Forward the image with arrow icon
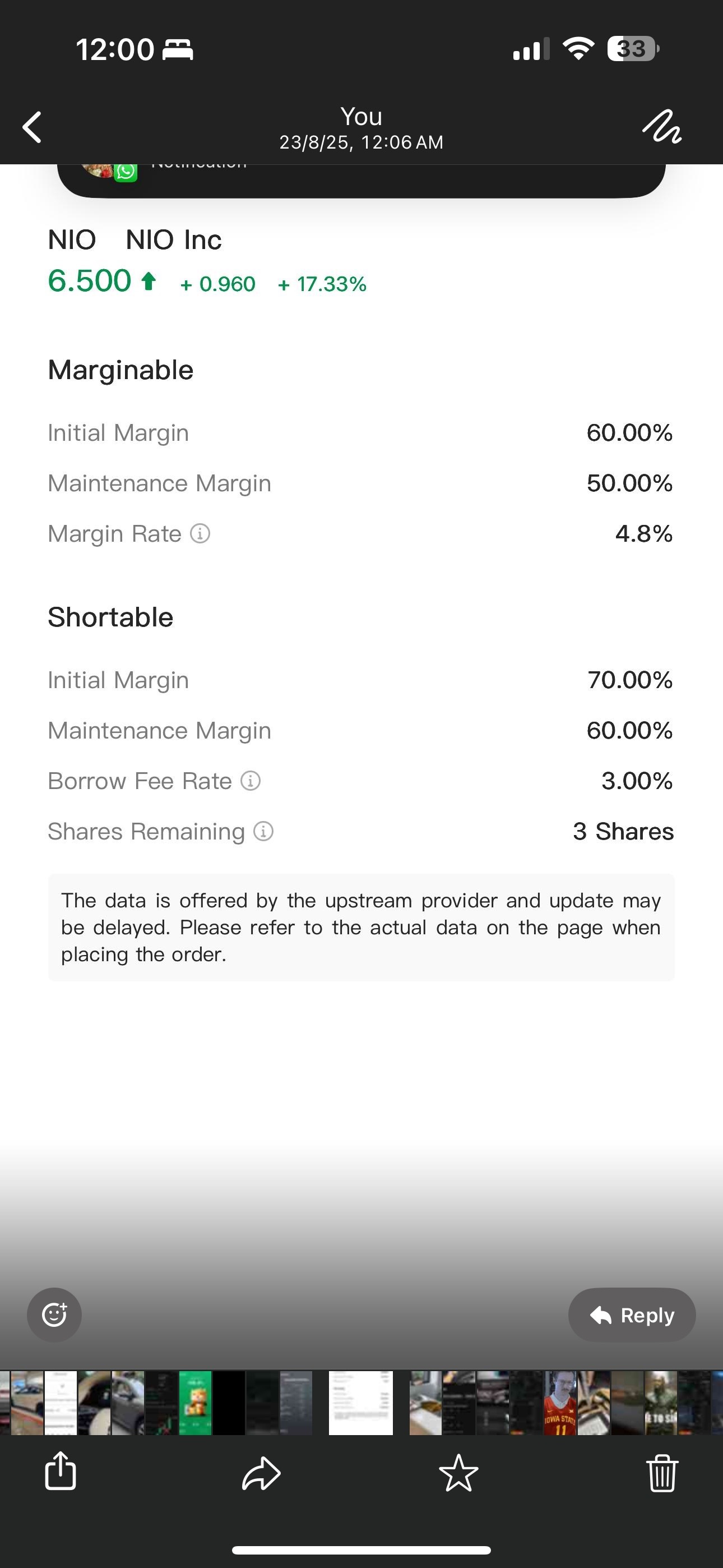Image resolution: width=723 pixels, height=1568 pixels. 261,1474
